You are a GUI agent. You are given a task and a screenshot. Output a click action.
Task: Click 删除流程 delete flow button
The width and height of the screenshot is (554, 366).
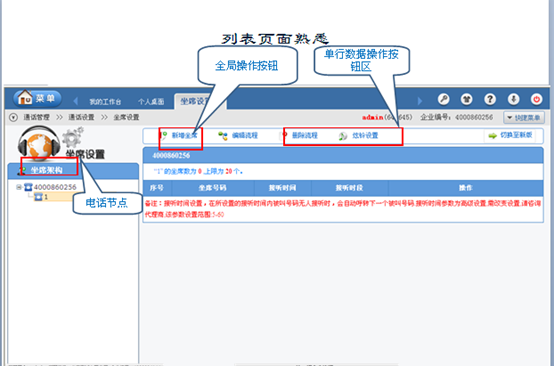[301, 136]
